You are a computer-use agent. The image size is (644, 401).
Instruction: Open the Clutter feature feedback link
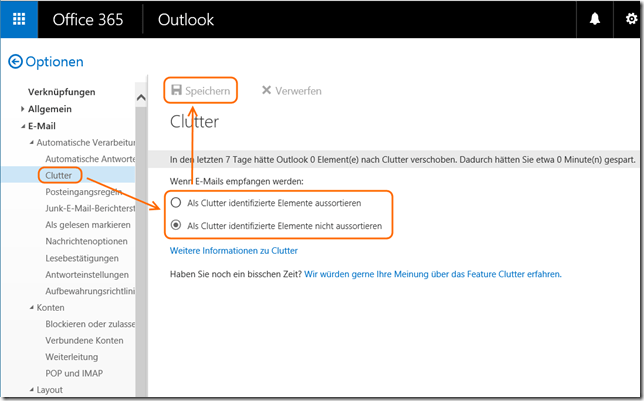pos(433,273)
